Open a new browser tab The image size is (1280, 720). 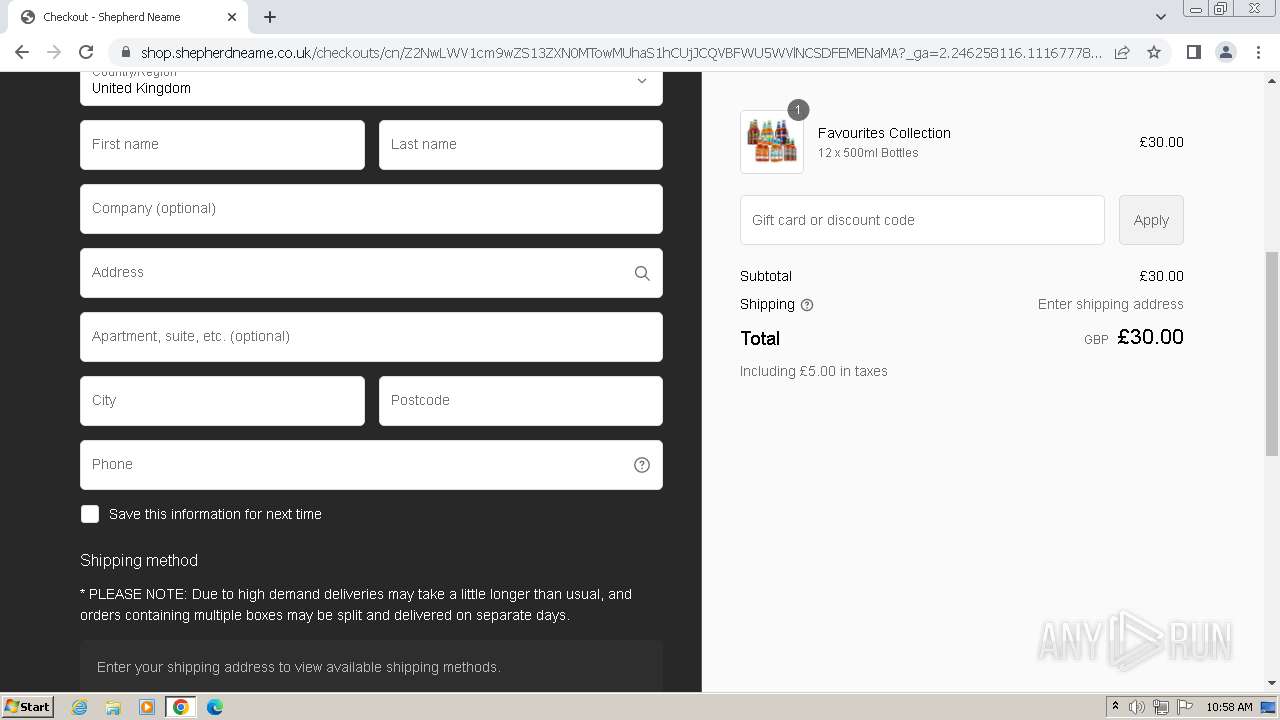tap(270, 17)
